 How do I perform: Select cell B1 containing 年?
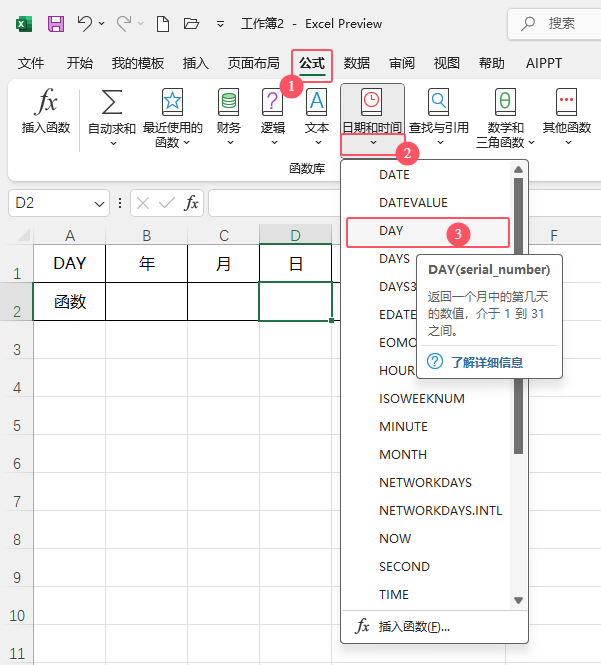pos(146,263)
